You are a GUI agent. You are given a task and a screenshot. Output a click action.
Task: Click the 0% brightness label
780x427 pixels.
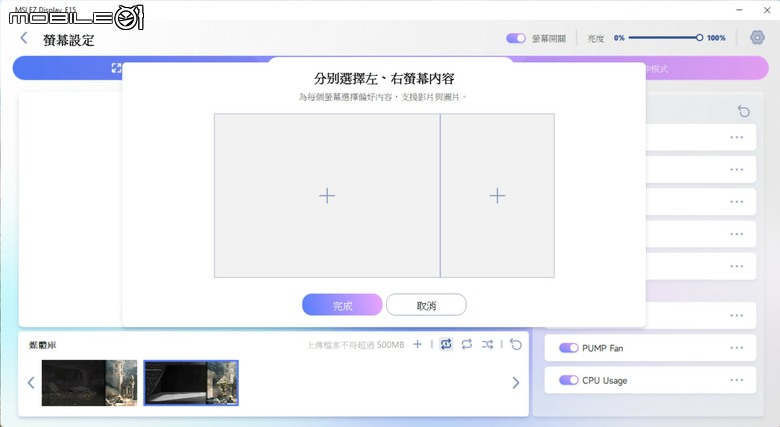coord(619,38)
